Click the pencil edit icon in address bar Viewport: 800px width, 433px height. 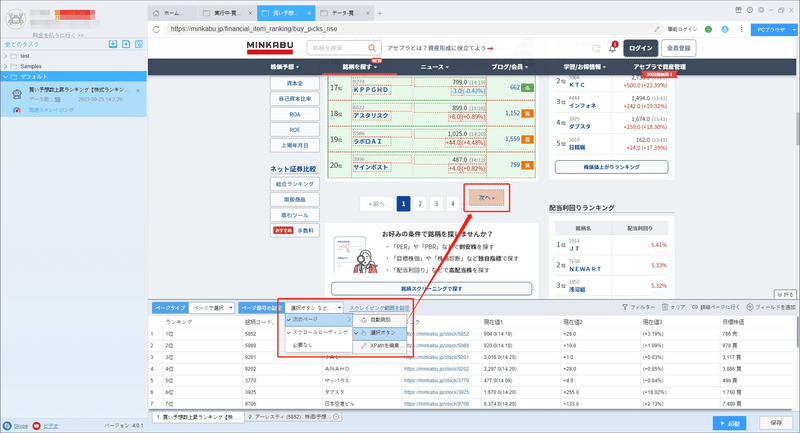657,29
